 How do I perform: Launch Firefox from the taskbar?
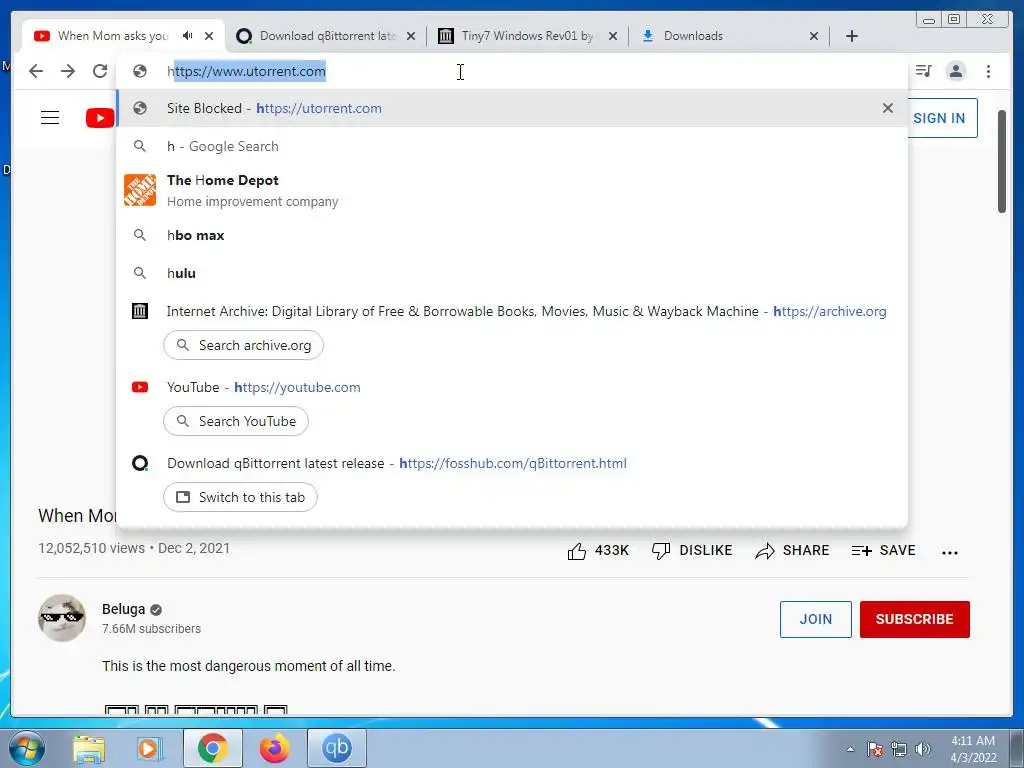pyautogui.click(x=274, y=748)
